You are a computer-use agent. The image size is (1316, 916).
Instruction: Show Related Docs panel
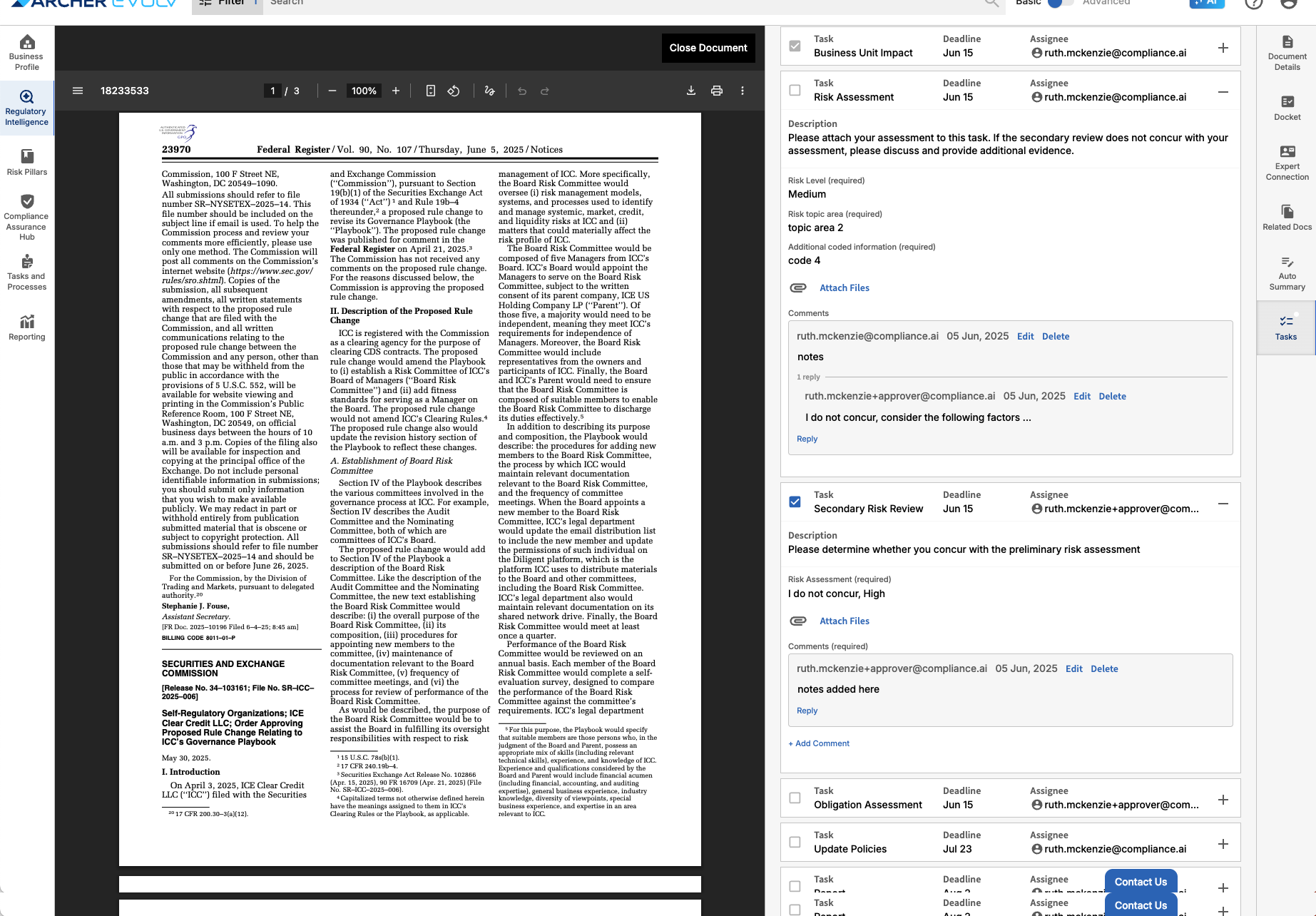point(1287,218)
